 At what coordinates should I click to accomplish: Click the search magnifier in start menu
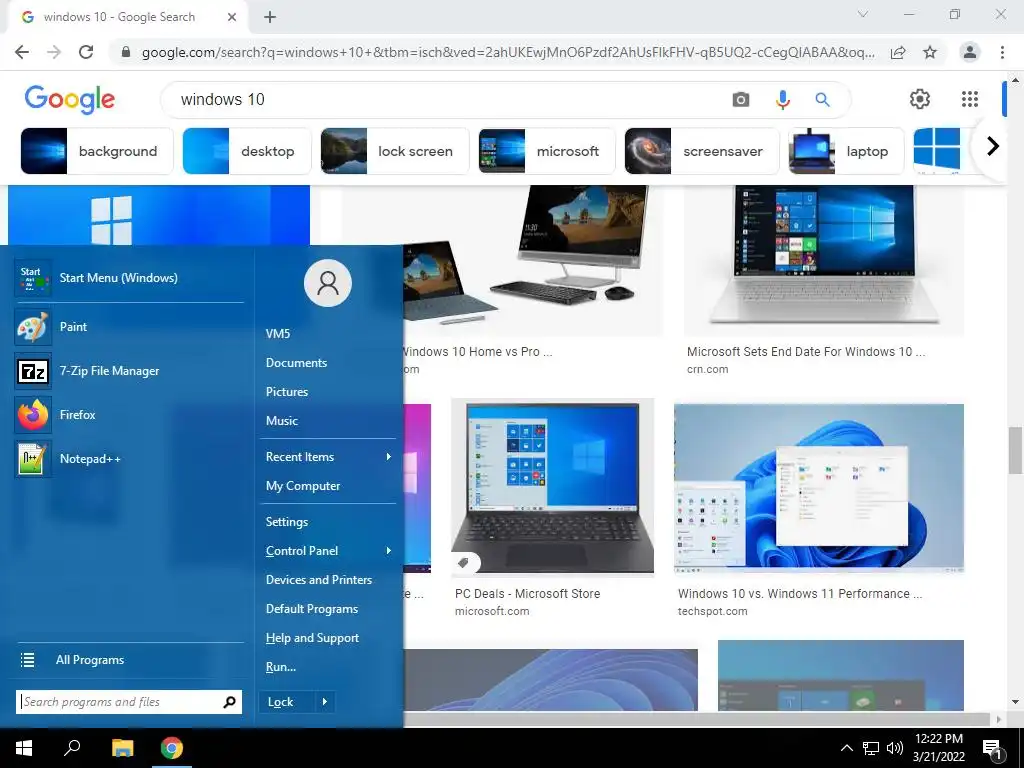click(229, 702)
